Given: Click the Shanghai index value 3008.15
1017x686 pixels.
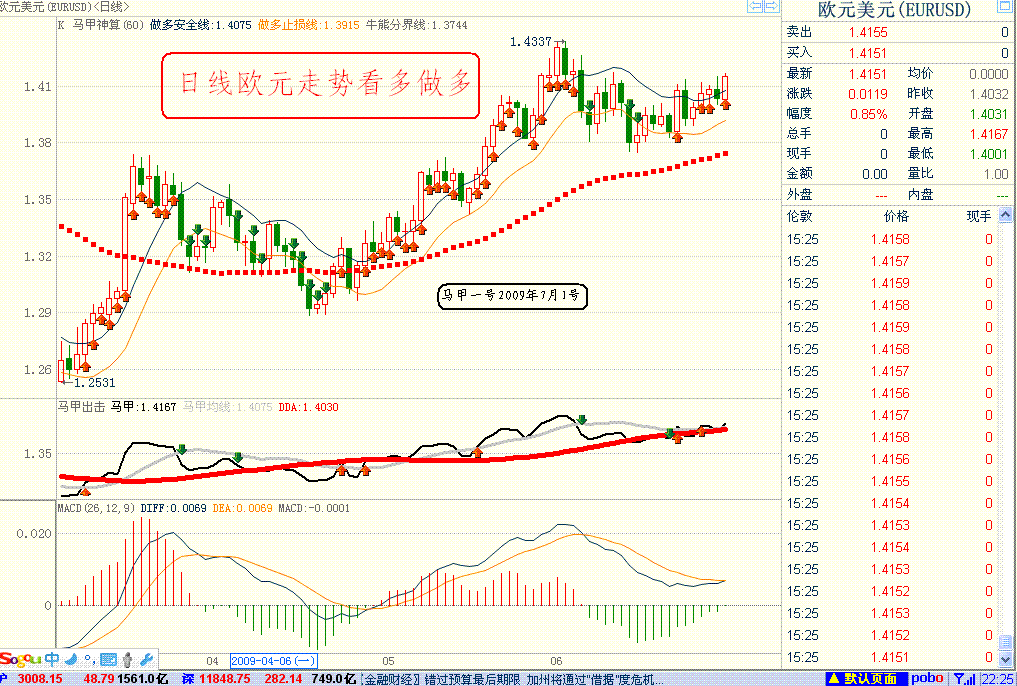Looking at the screenshot, I should 40,679.
